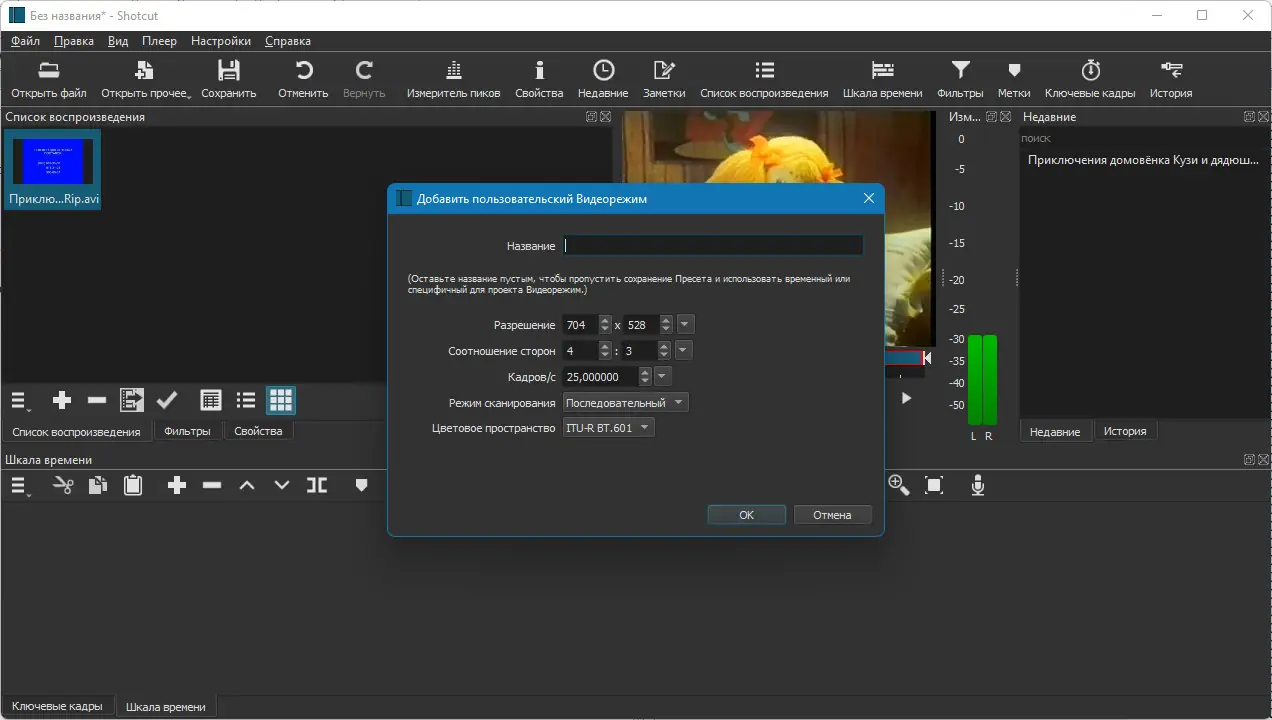This screenshot has width=1272, height=720.
Task: Split at playhead timeline icon
Action: (317, 485)
